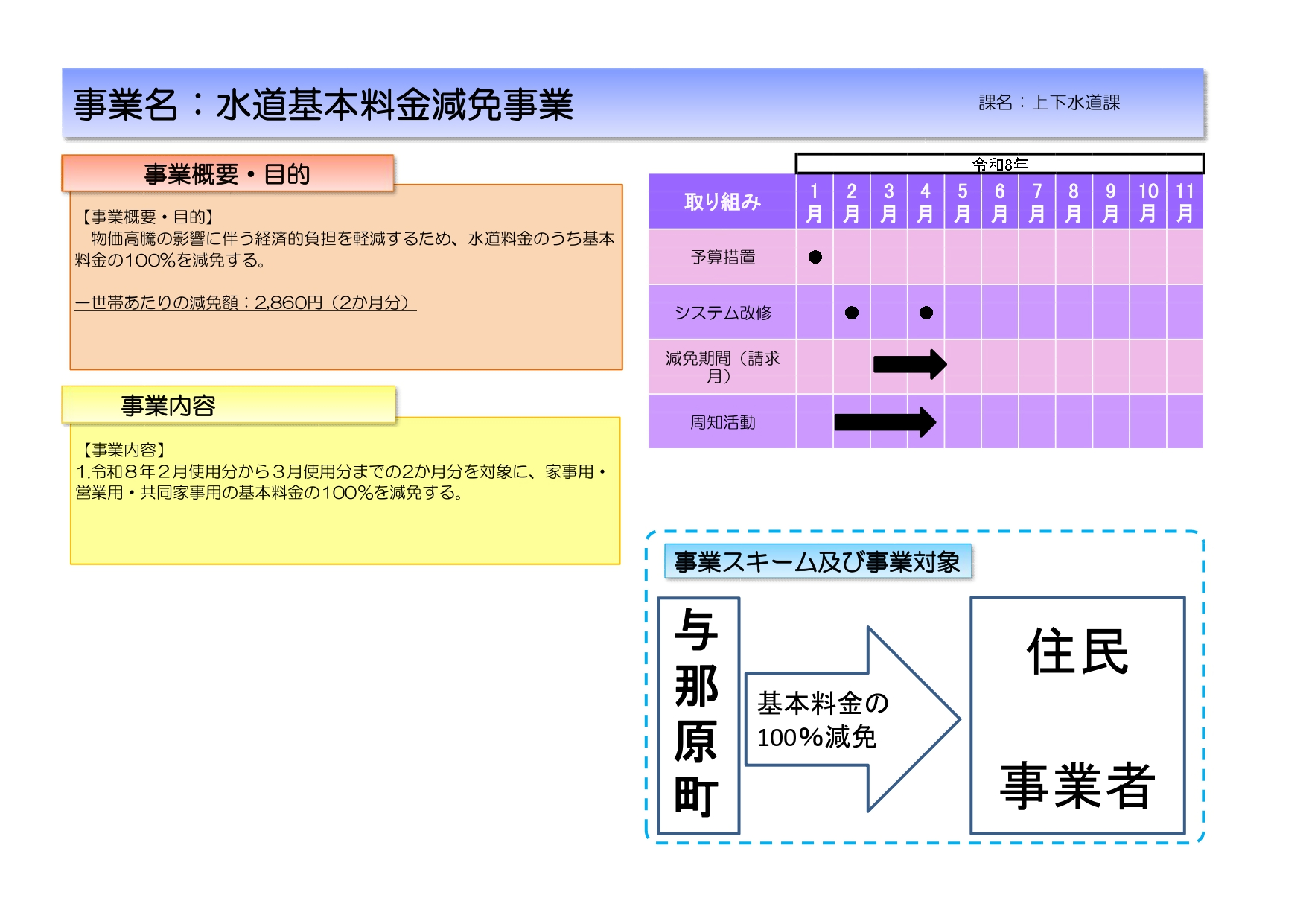Click the 課名:上下水道課 department label

(1048, 103)
